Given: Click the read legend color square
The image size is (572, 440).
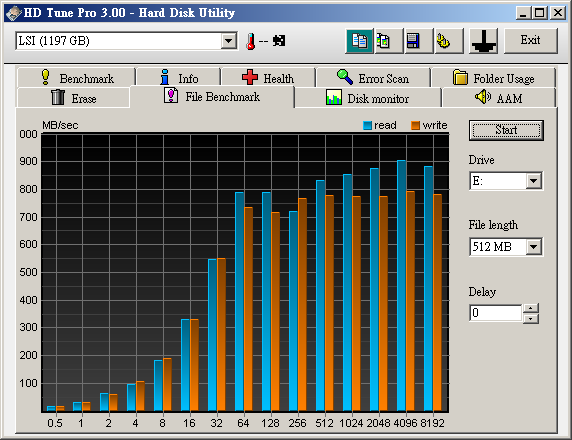Looking at the screenshot, I should tap(367, 126).
